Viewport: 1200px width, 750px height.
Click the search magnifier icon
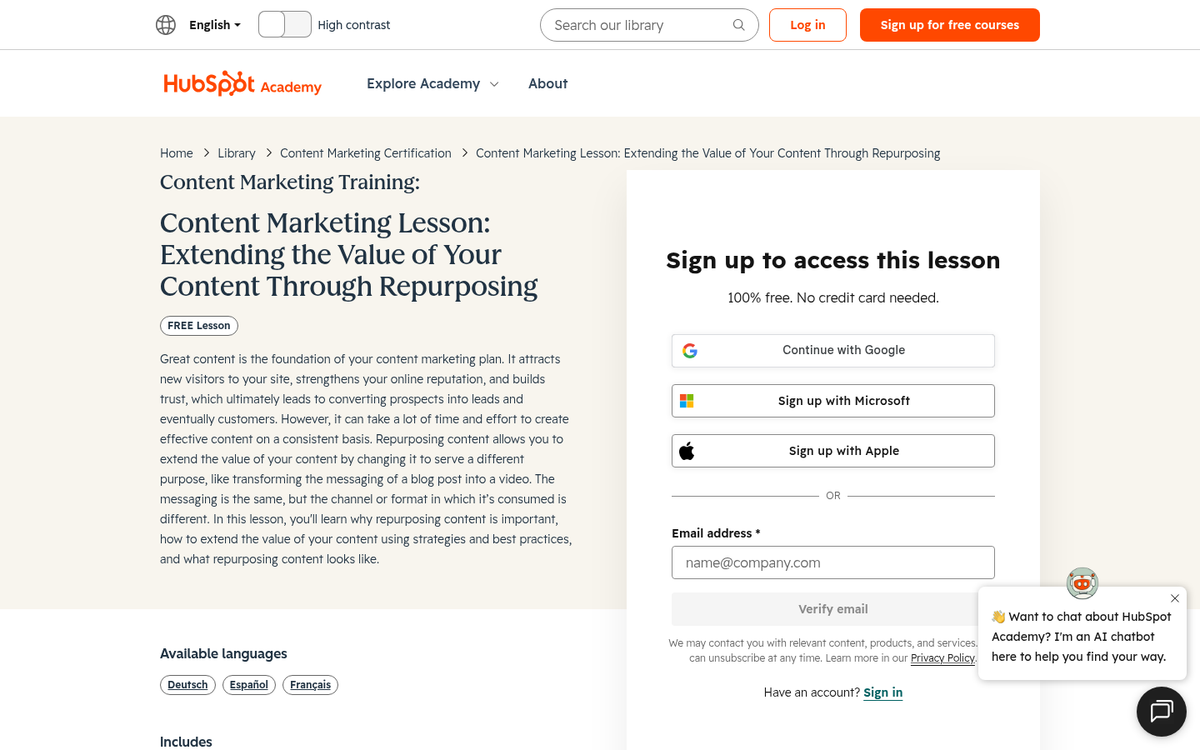pos(738,24)
